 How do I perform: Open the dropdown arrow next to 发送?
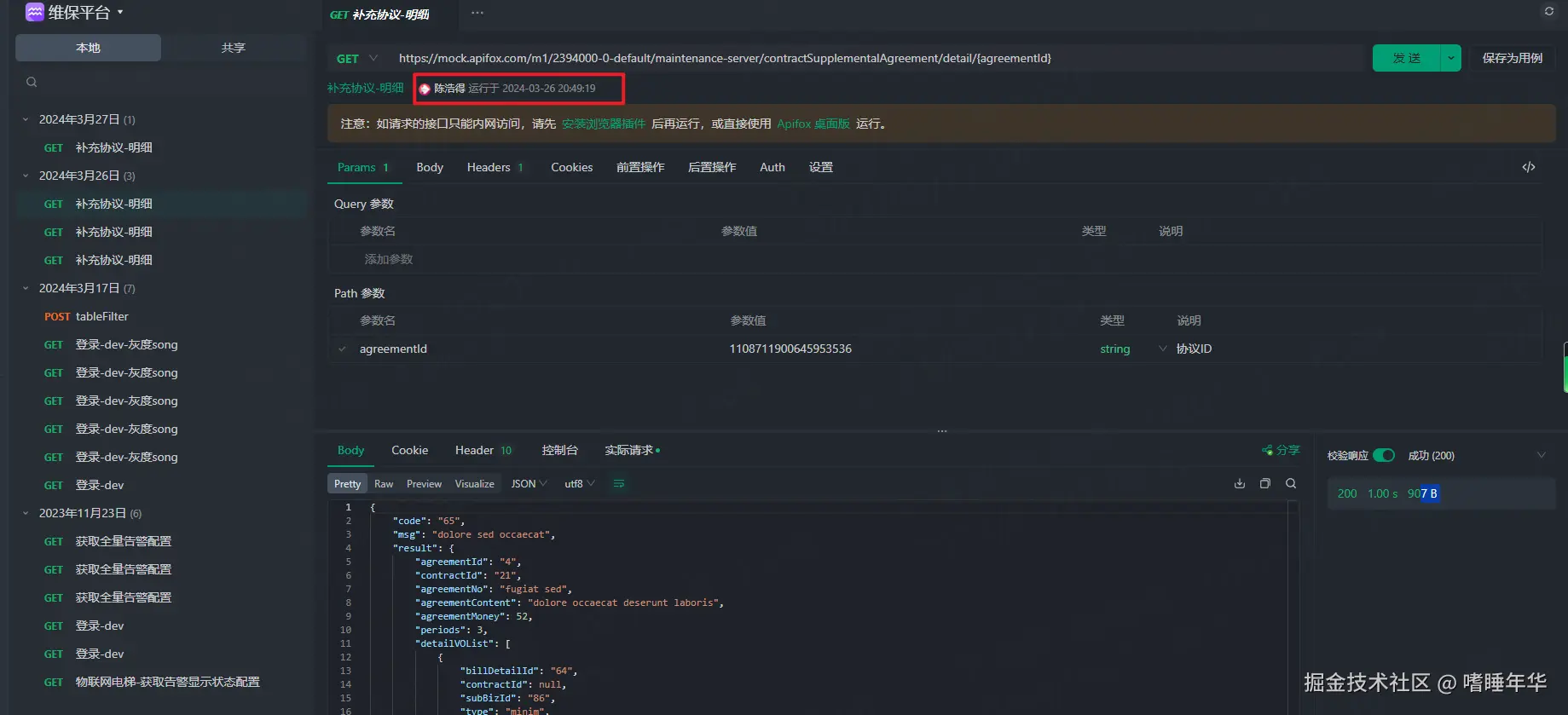point(1450,58)
